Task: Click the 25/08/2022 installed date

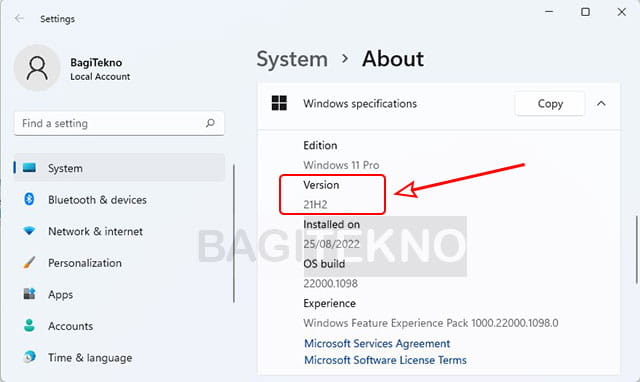Action: click(x=331, y=244)
